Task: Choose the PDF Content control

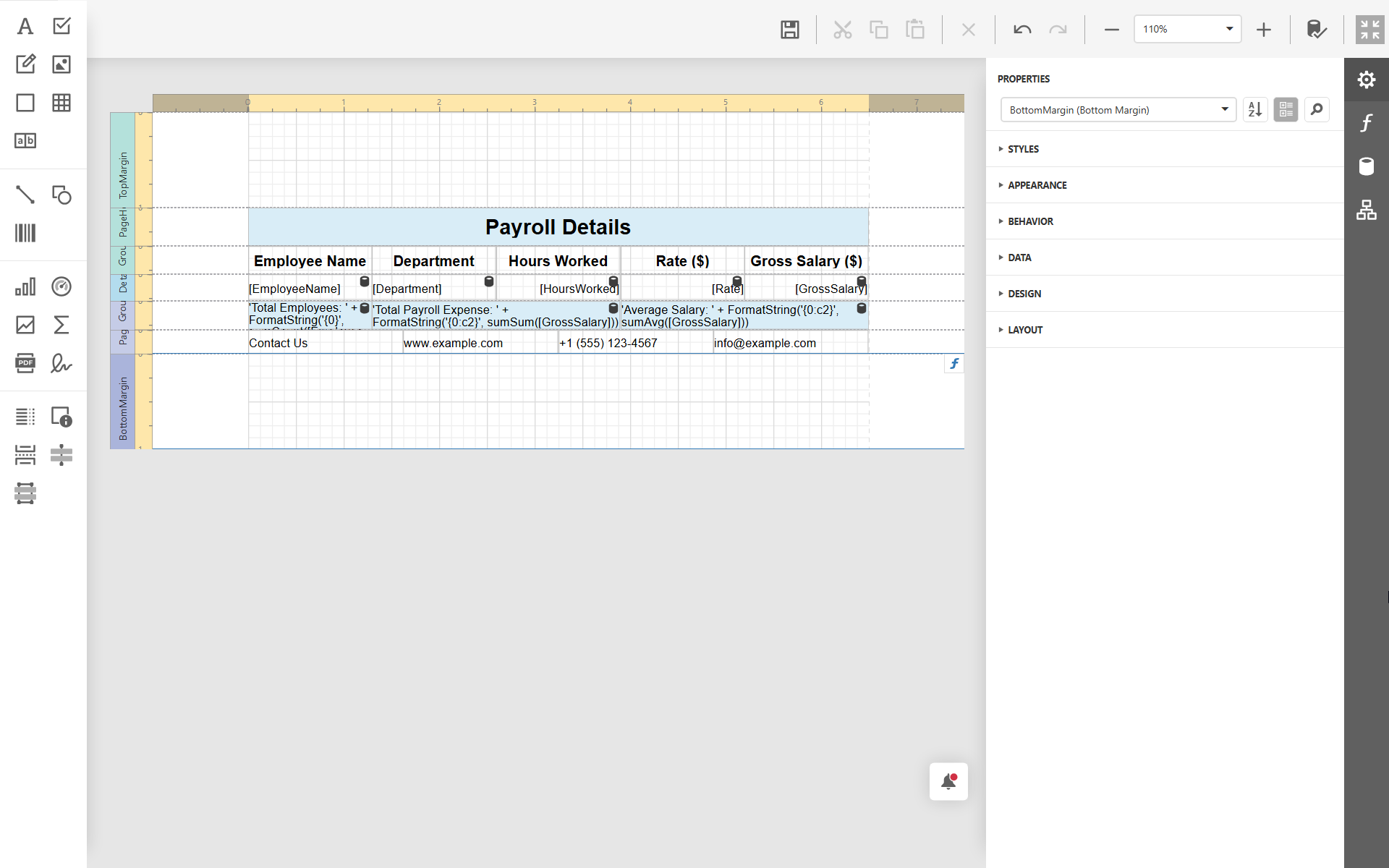Action: [x=25, y=363]
